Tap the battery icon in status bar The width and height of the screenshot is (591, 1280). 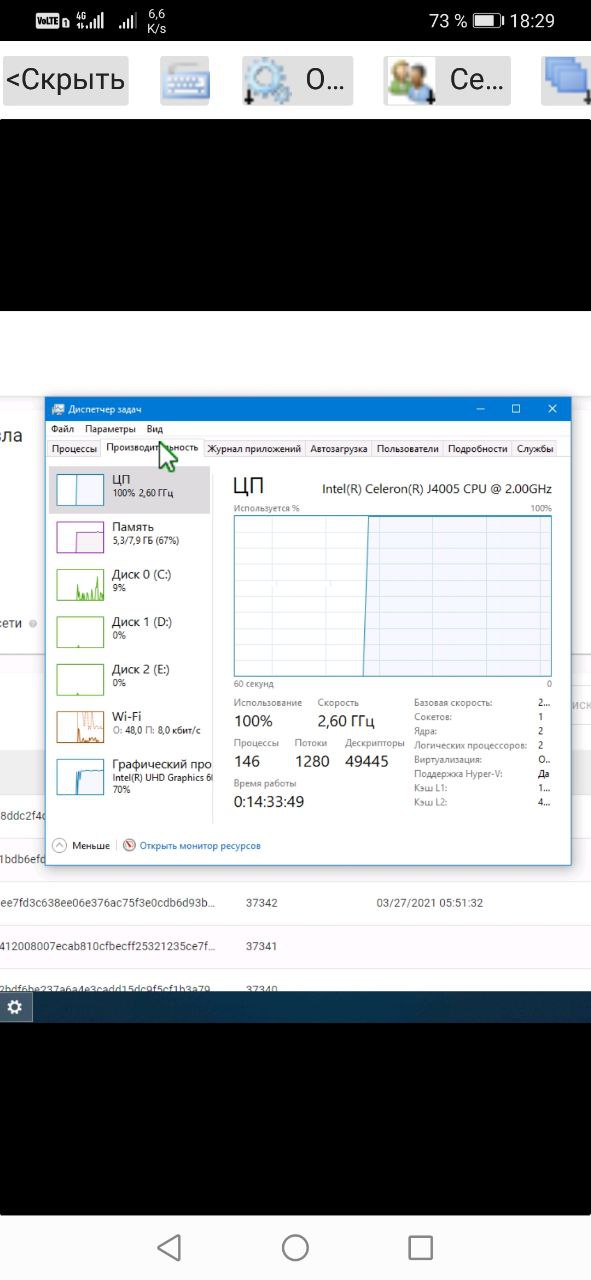pos(488,20)
